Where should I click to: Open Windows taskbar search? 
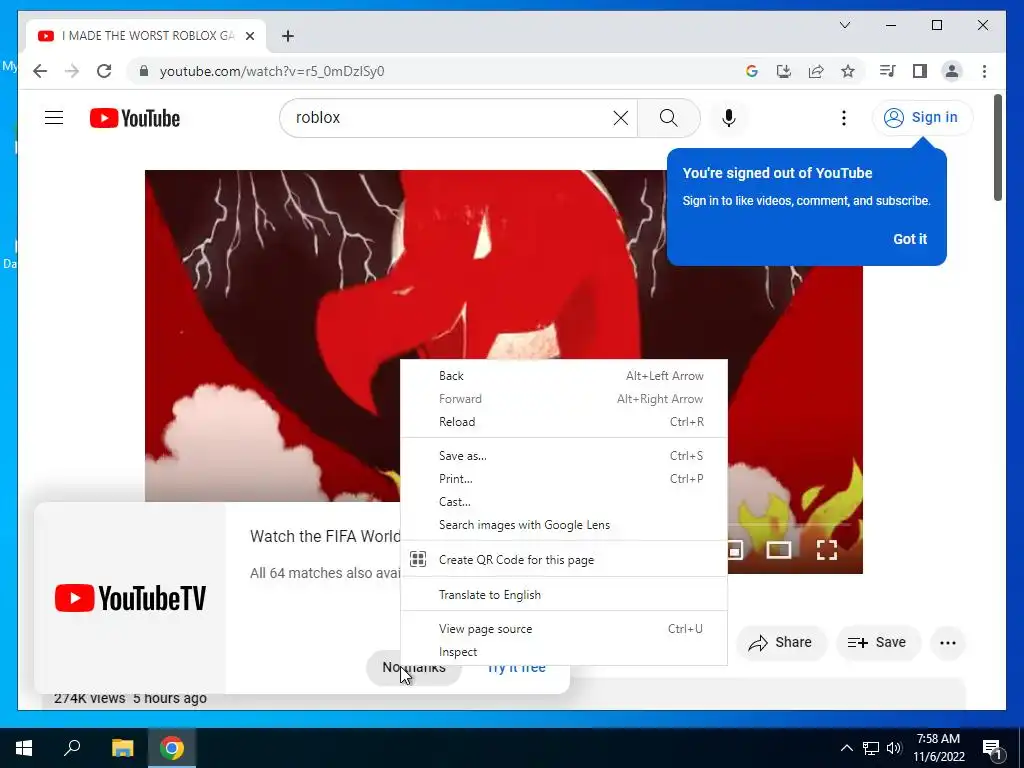[x=72, y=748]
